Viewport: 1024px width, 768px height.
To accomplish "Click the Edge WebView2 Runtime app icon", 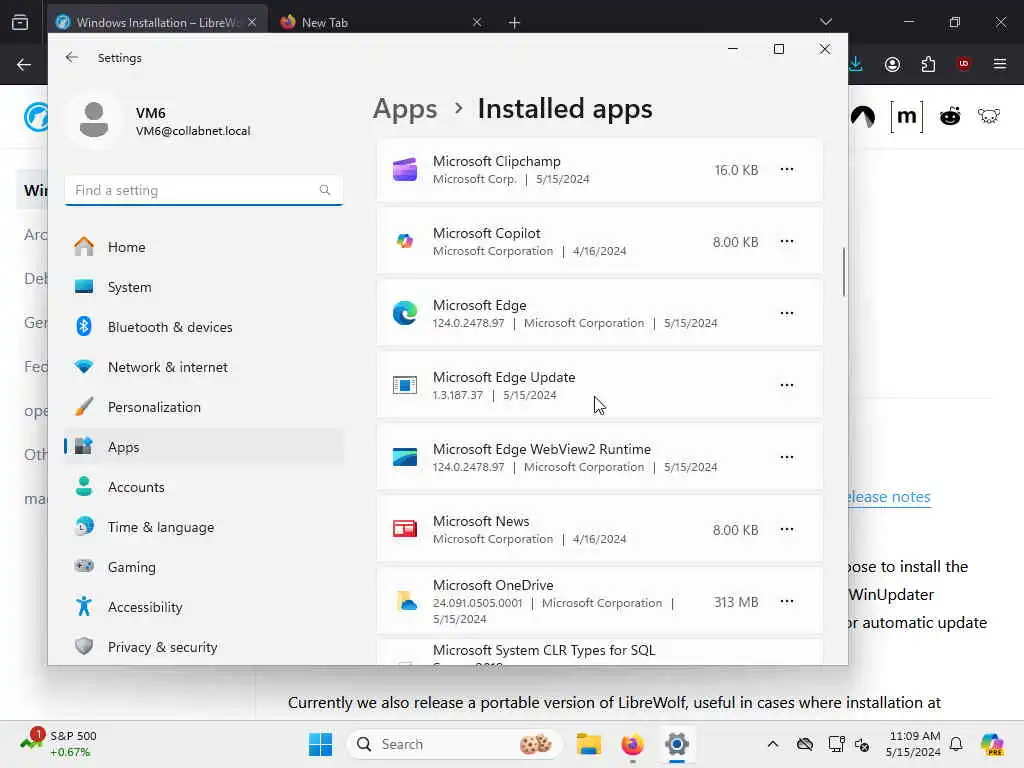I will [x=405, y=457].
